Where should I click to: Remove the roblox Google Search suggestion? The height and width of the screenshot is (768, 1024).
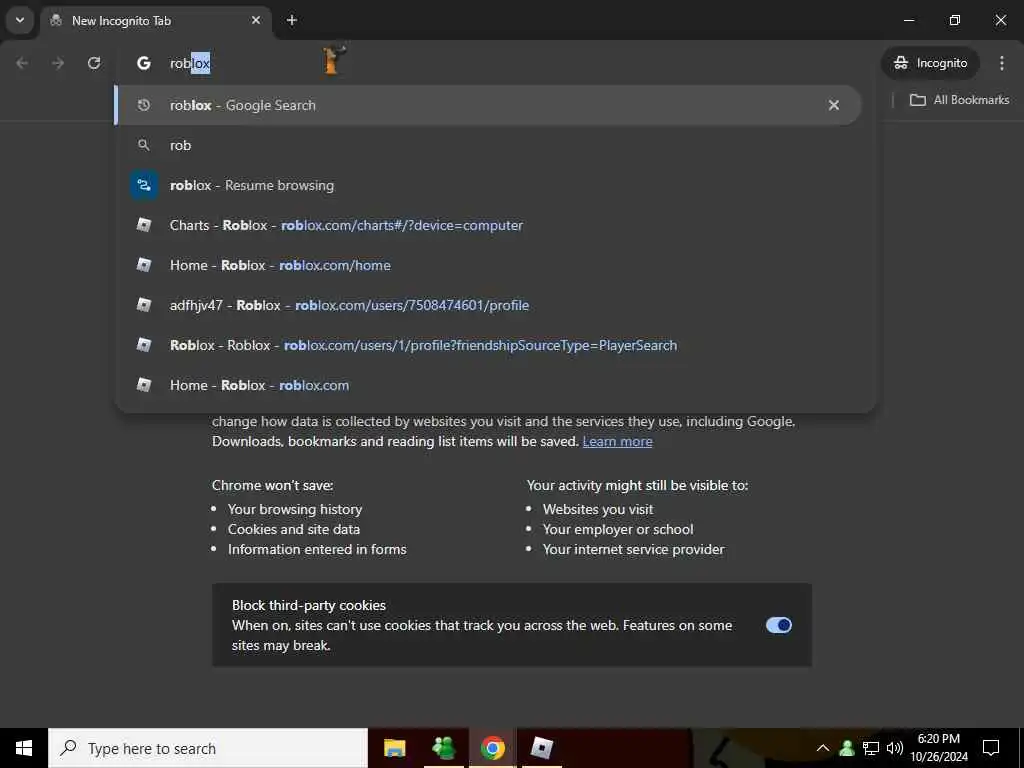[x=834, y=105]
